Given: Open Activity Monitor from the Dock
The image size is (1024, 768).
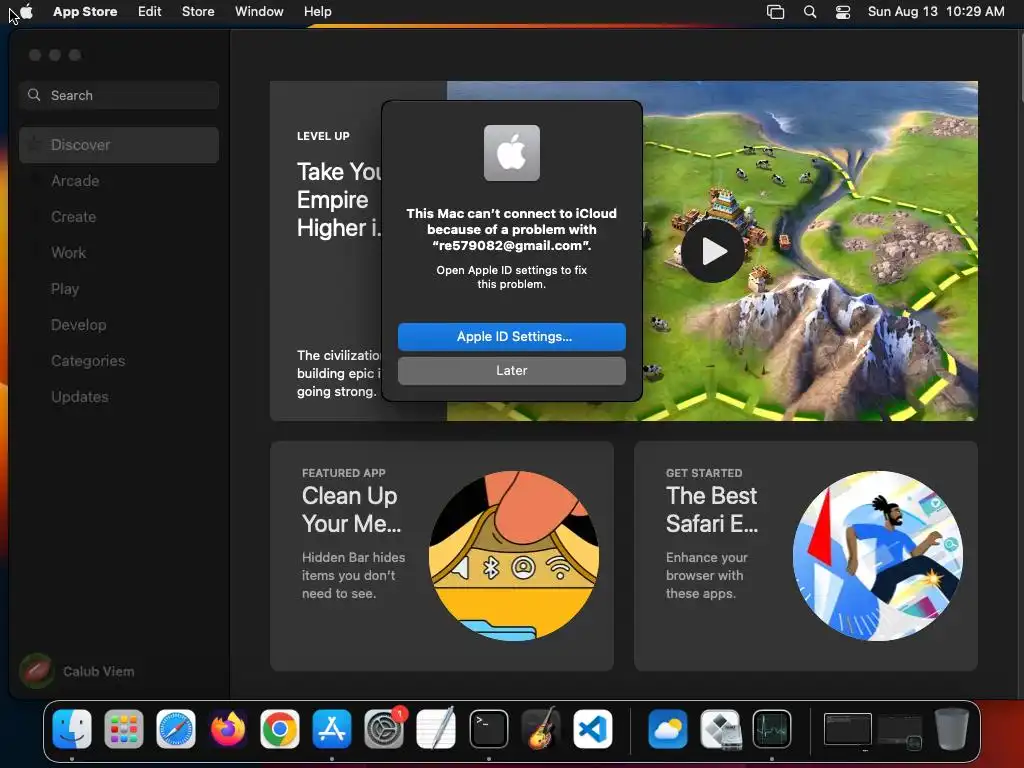Looking at the screenshot, I should (x=772, y=729).
